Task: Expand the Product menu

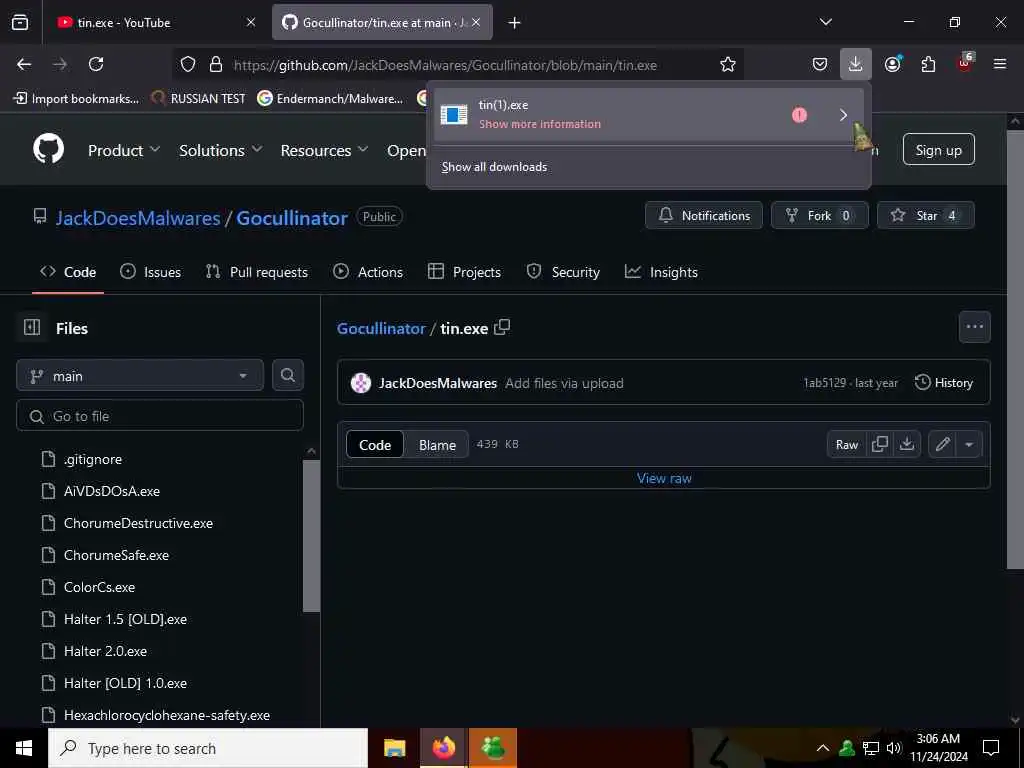Action: point(124,150)
